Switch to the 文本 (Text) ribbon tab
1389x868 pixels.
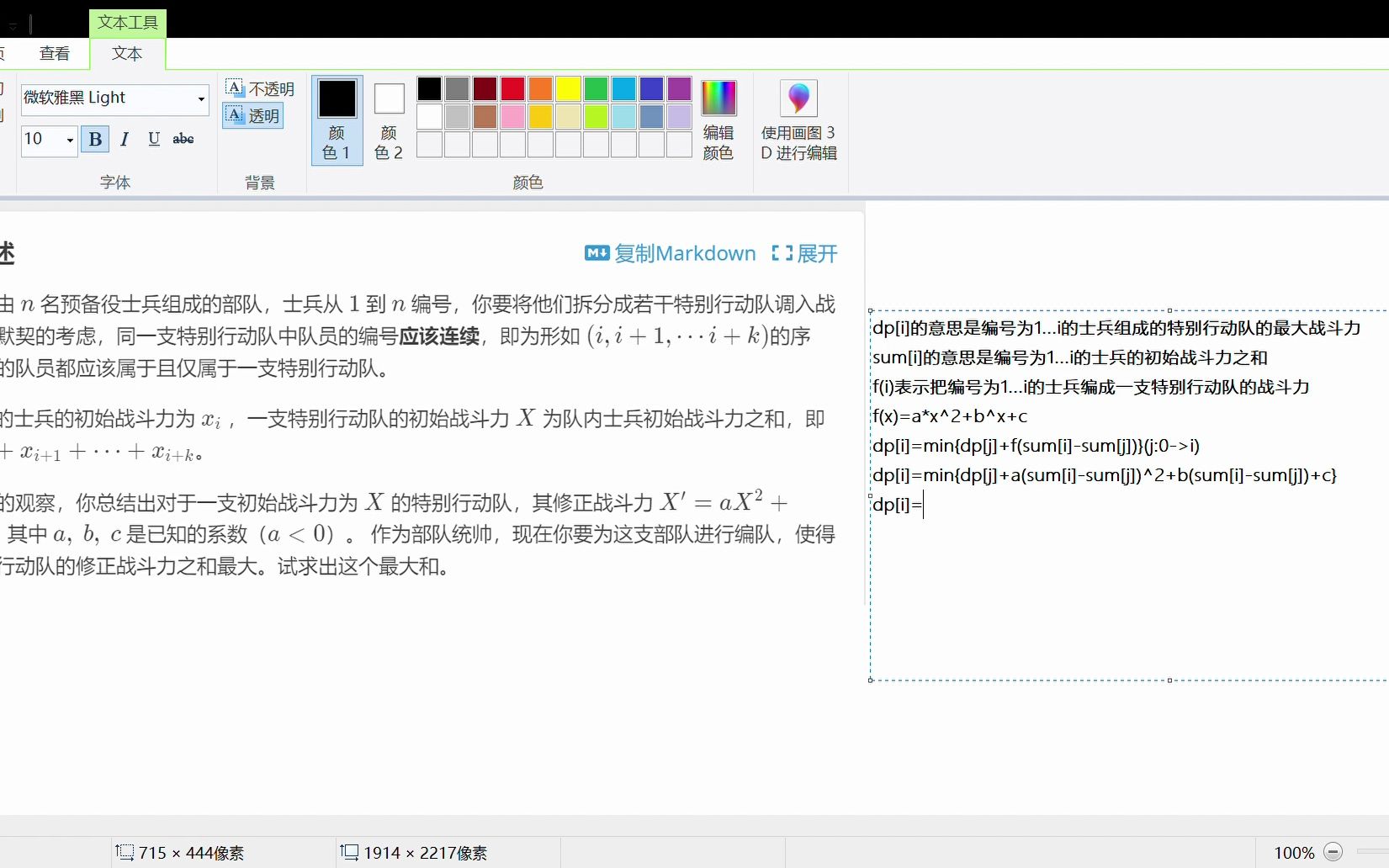click(x=126, y=52)
